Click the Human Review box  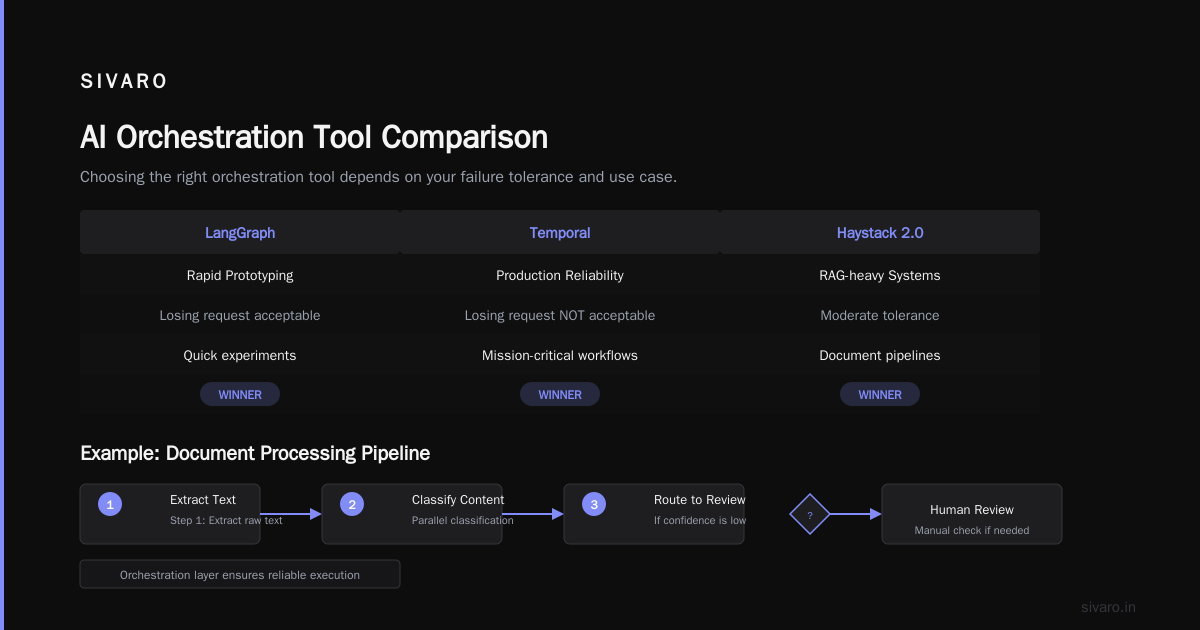coord(972,514)
